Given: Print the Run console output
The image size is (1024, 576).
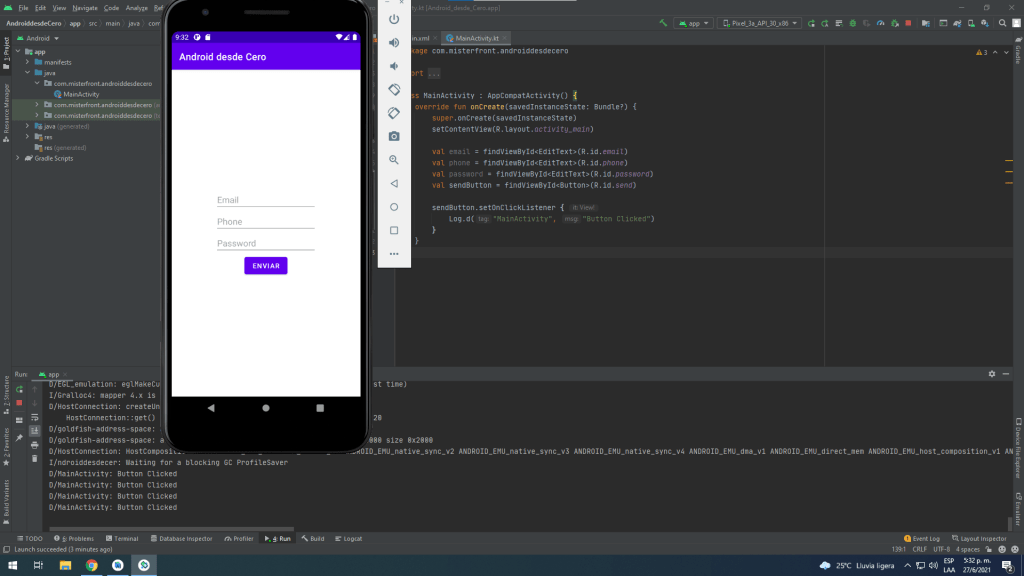Looking at the screenshot, I should point(35,445).
